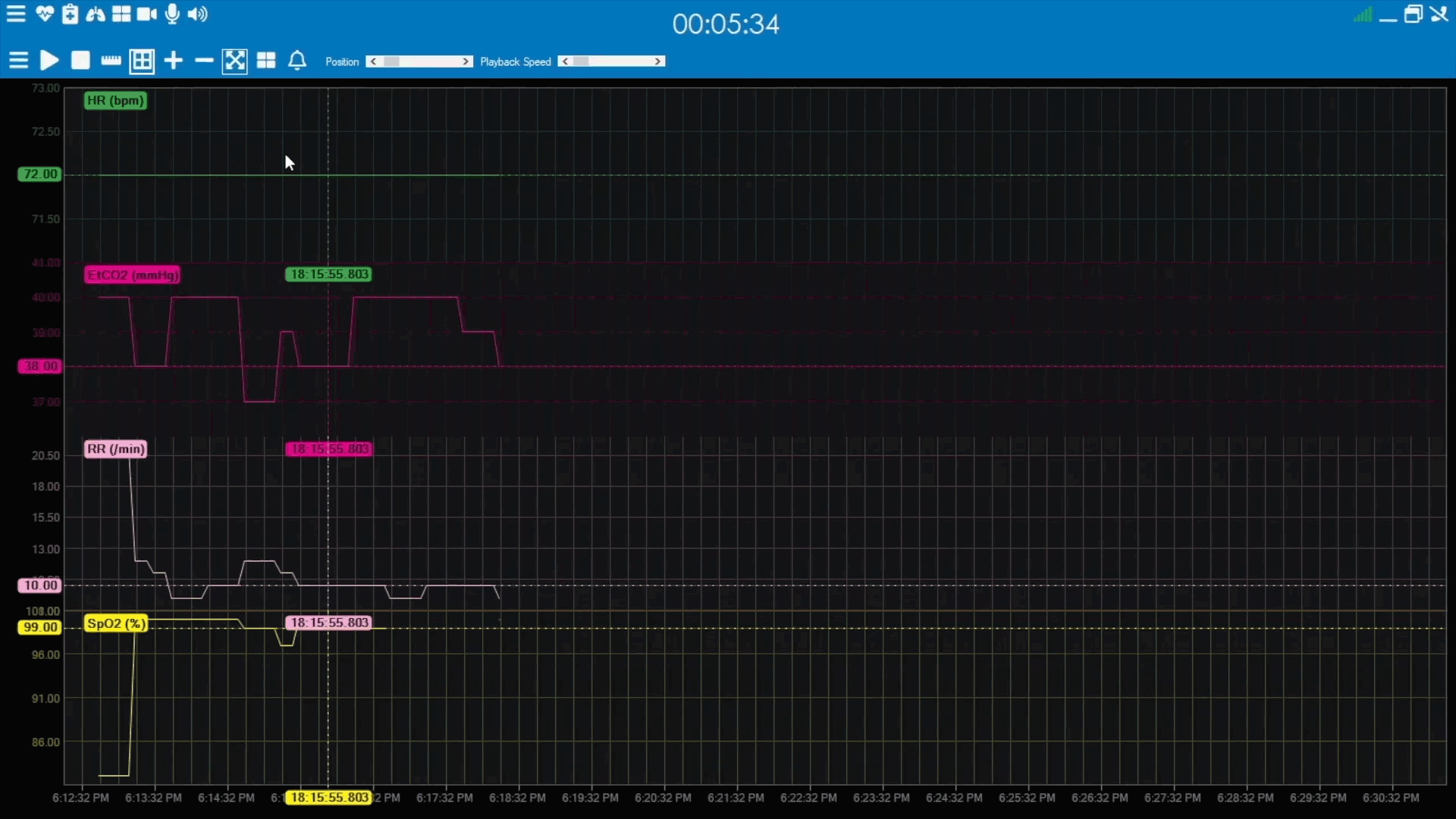The height and width of the screenshot is (819, 1456).
Task: Open the video camera icon
Action: coord(146,14)
